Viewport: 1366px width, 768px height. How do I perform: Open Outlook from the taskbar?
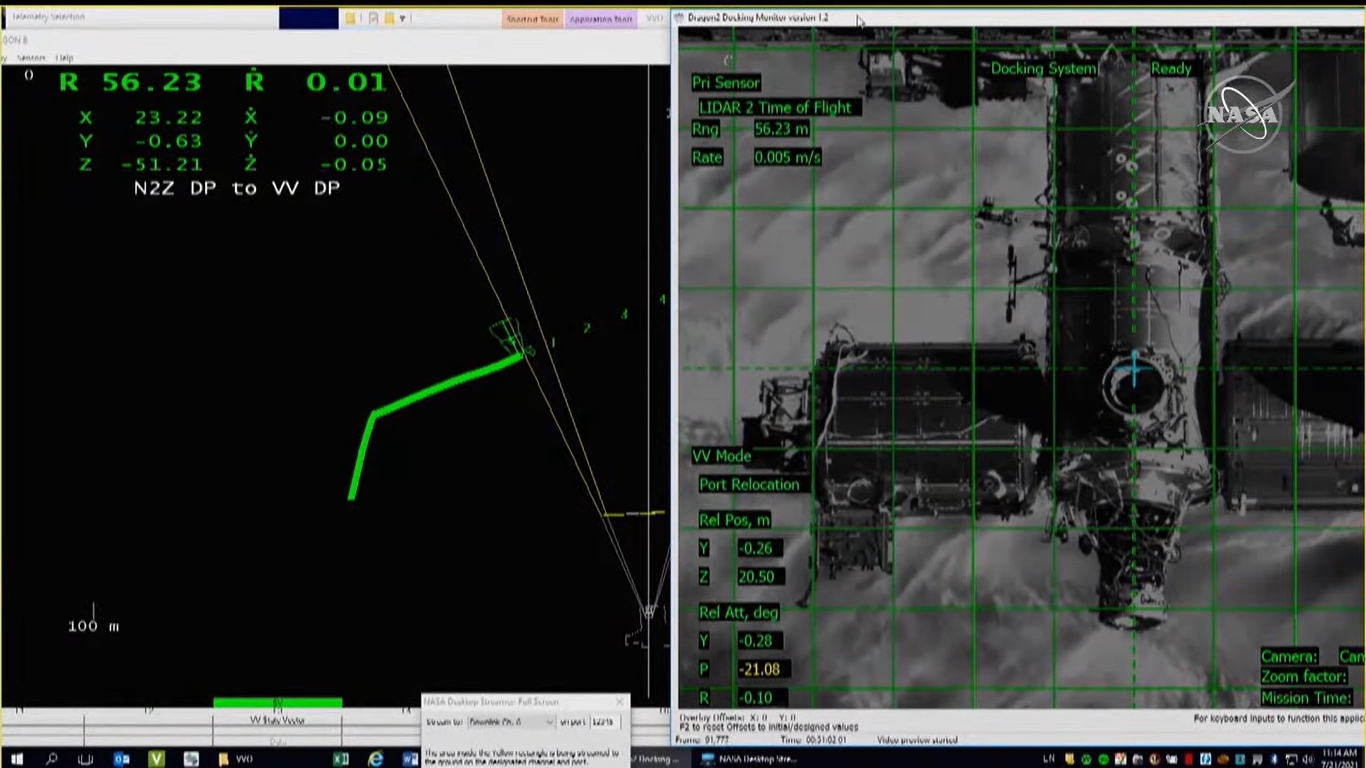(121, 759)
